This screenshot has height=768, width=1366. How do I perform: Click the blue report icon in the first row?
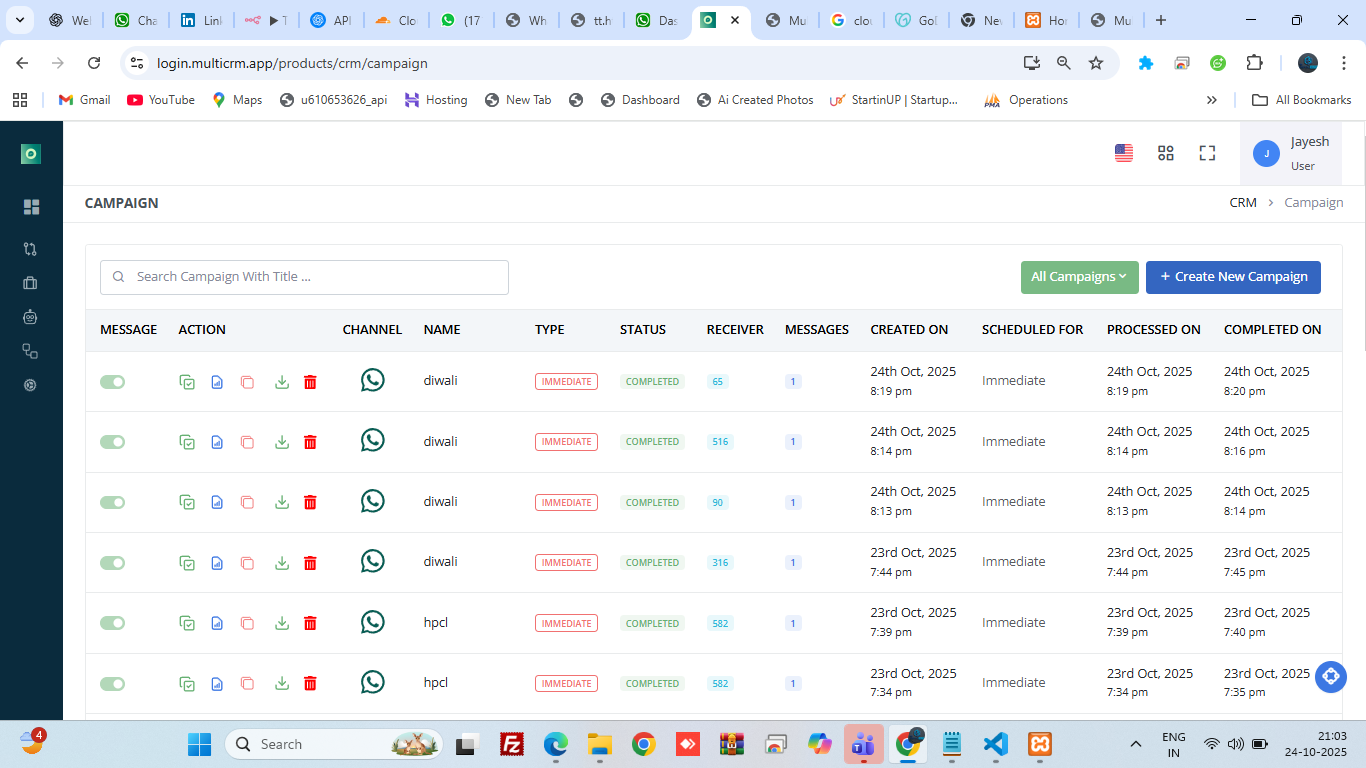click(x=217, y=382)
